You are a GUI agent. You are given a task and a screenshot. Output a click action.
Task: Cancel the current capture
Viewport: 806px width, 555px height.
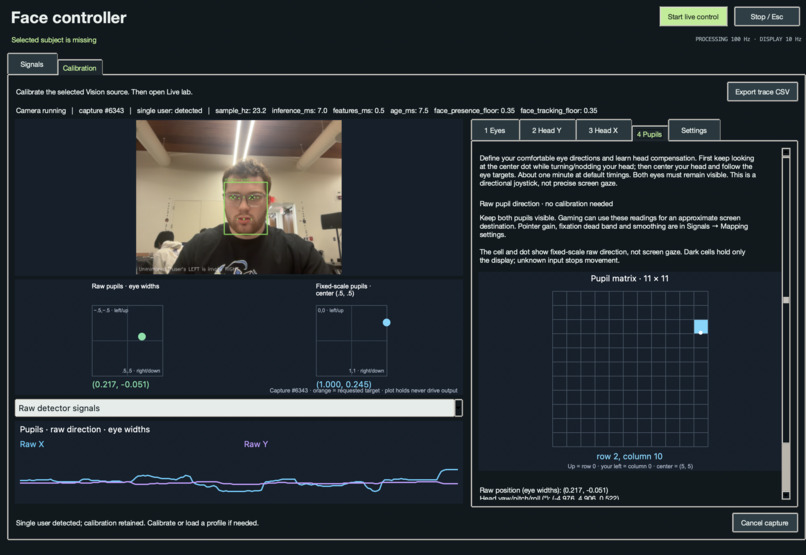pos(764,523)
